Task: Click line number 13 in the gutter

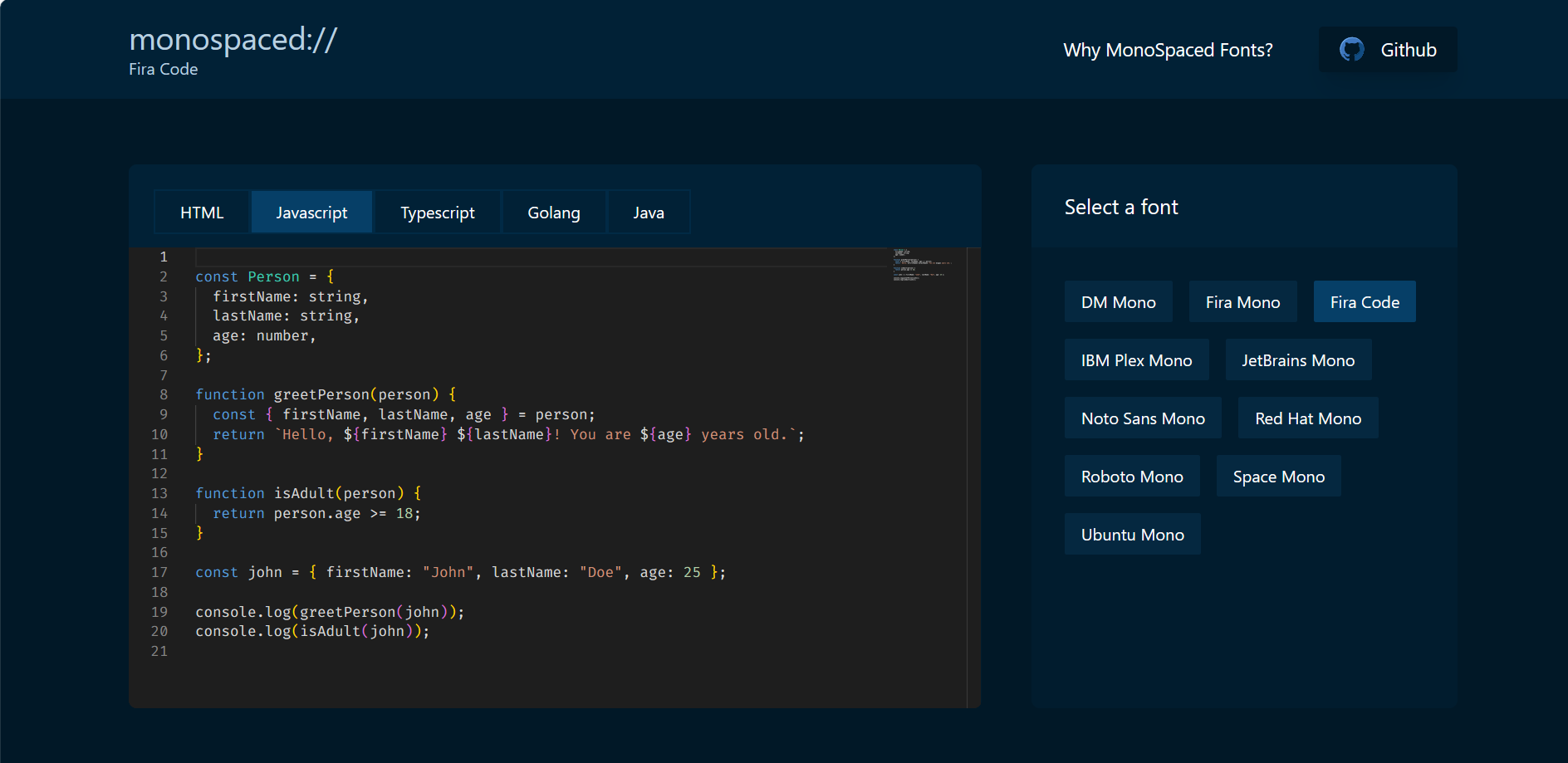Action: (159, 493)
